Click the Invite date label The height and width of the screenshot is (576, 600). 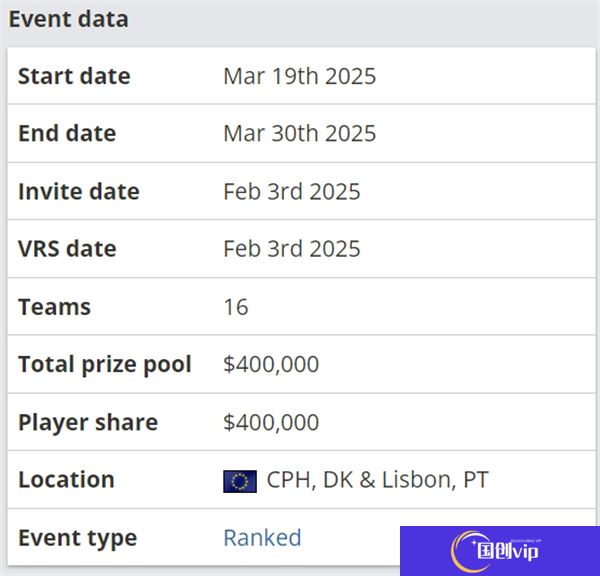pyautogui.click(x=79, y=191)
